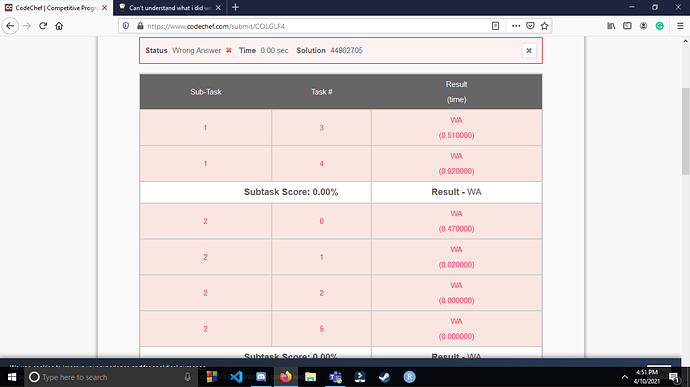Save page to Pocket

tap(530, 26)
